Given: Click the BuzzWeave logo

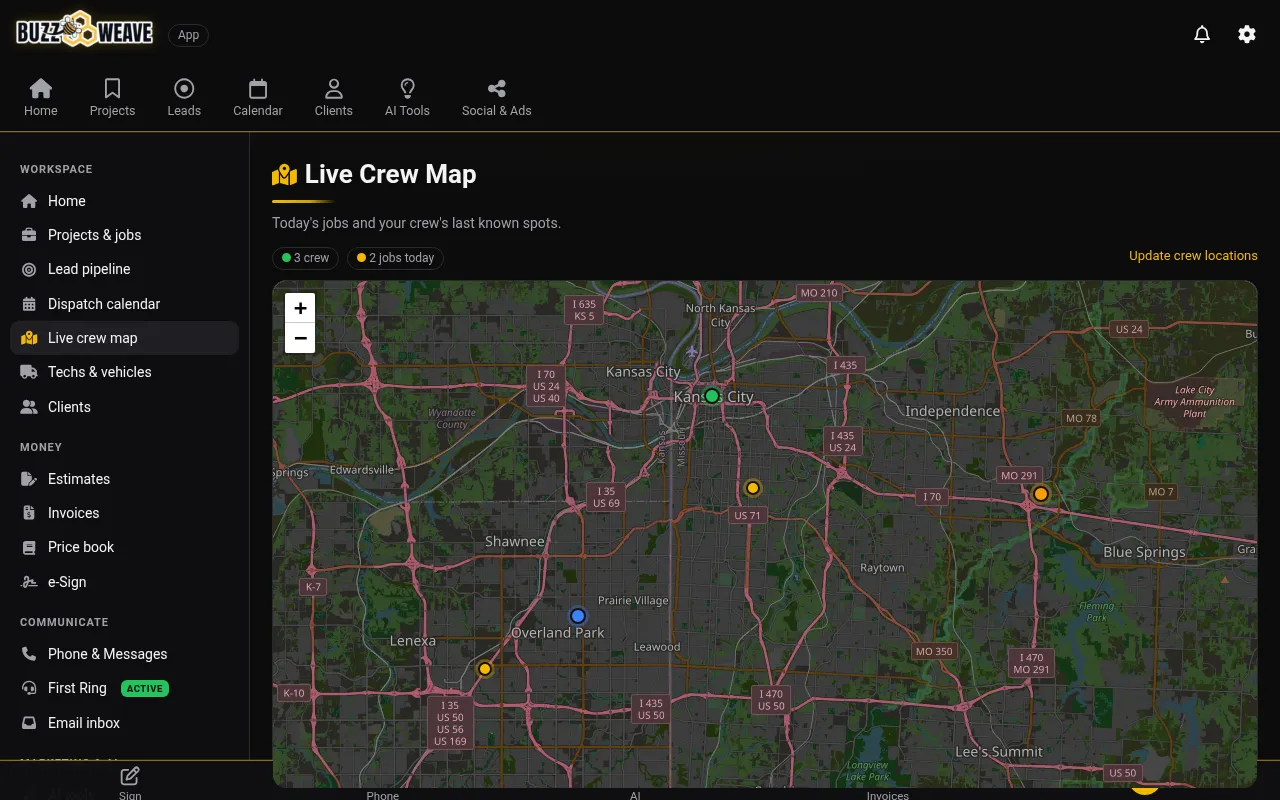Looking at the screenshot, I should tap(85, 30).
